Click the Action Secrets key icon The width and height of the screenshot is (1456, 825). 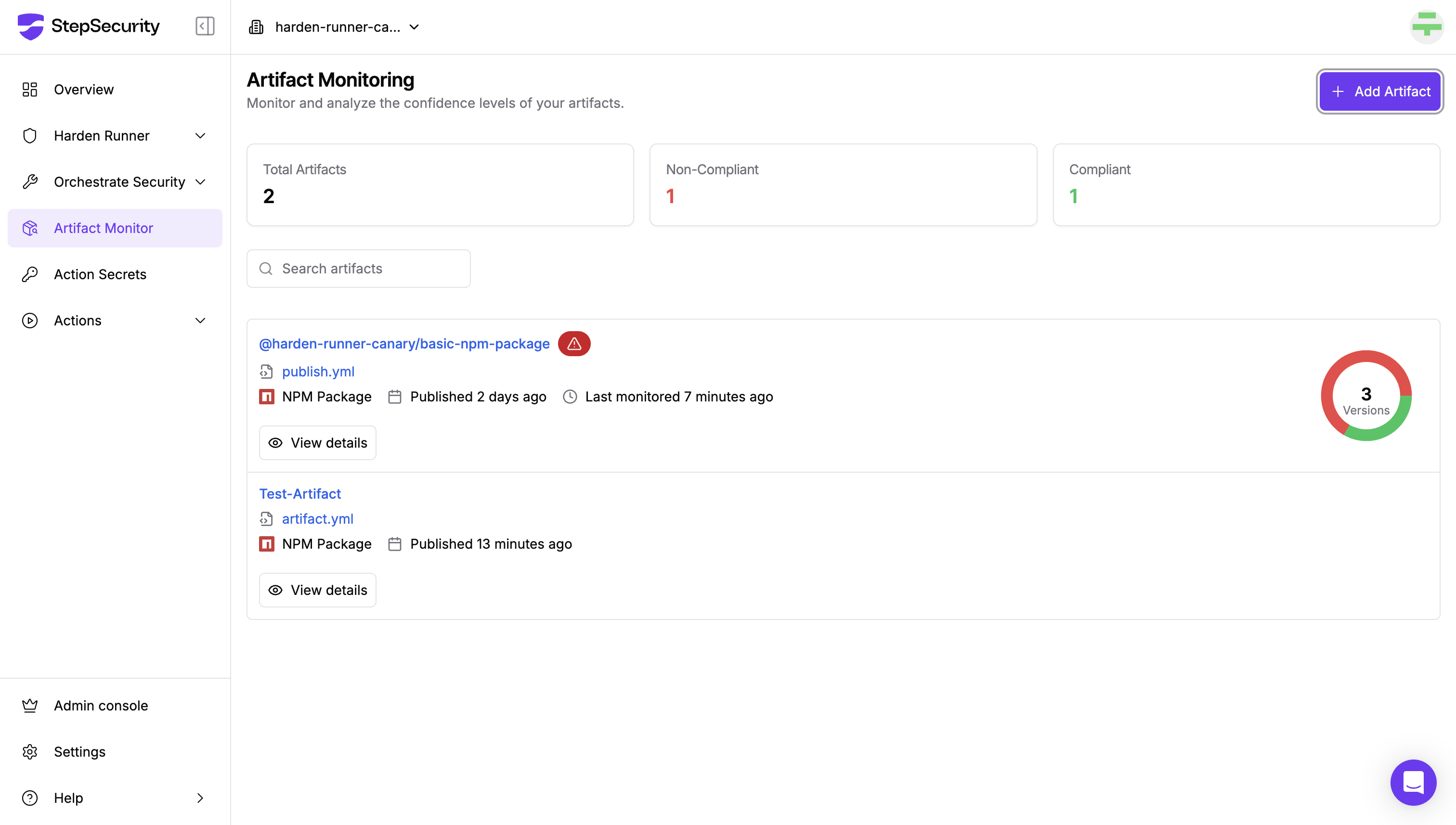click(29, 274)
